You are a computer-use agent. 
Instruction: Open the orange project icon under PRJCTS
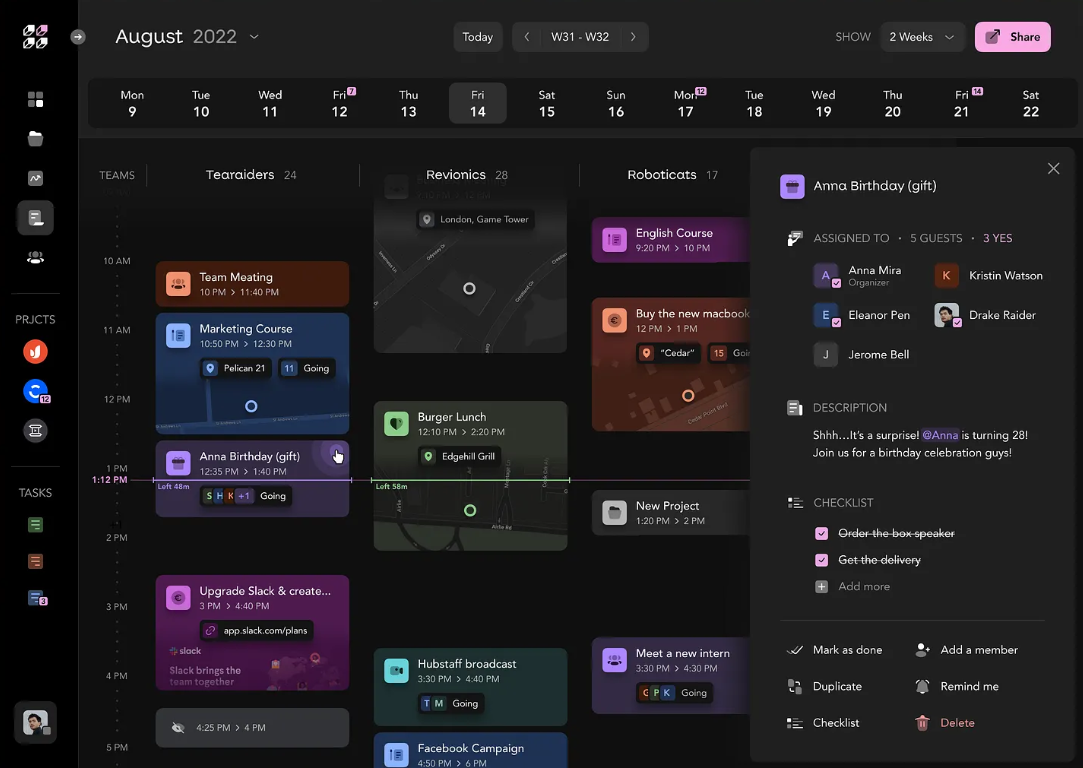(35, 352)
